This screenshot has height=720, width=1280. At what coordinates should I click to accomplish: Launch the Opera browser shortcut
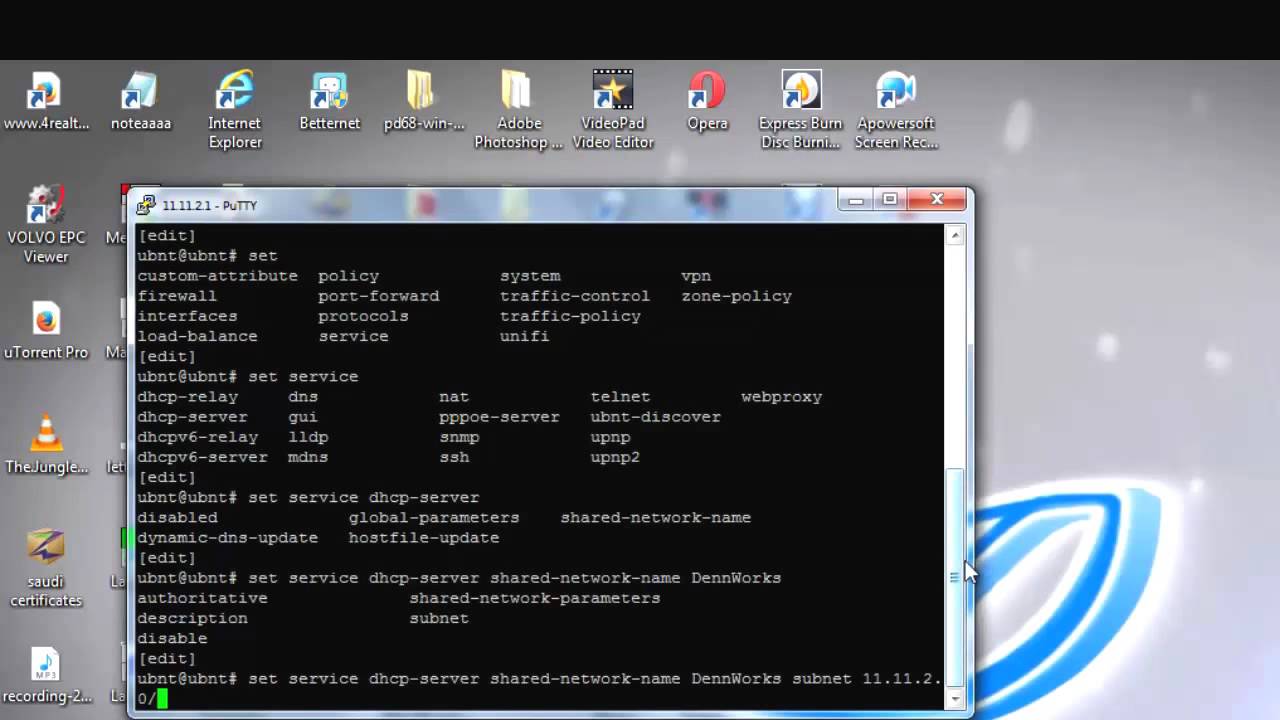tap(707, 101)
